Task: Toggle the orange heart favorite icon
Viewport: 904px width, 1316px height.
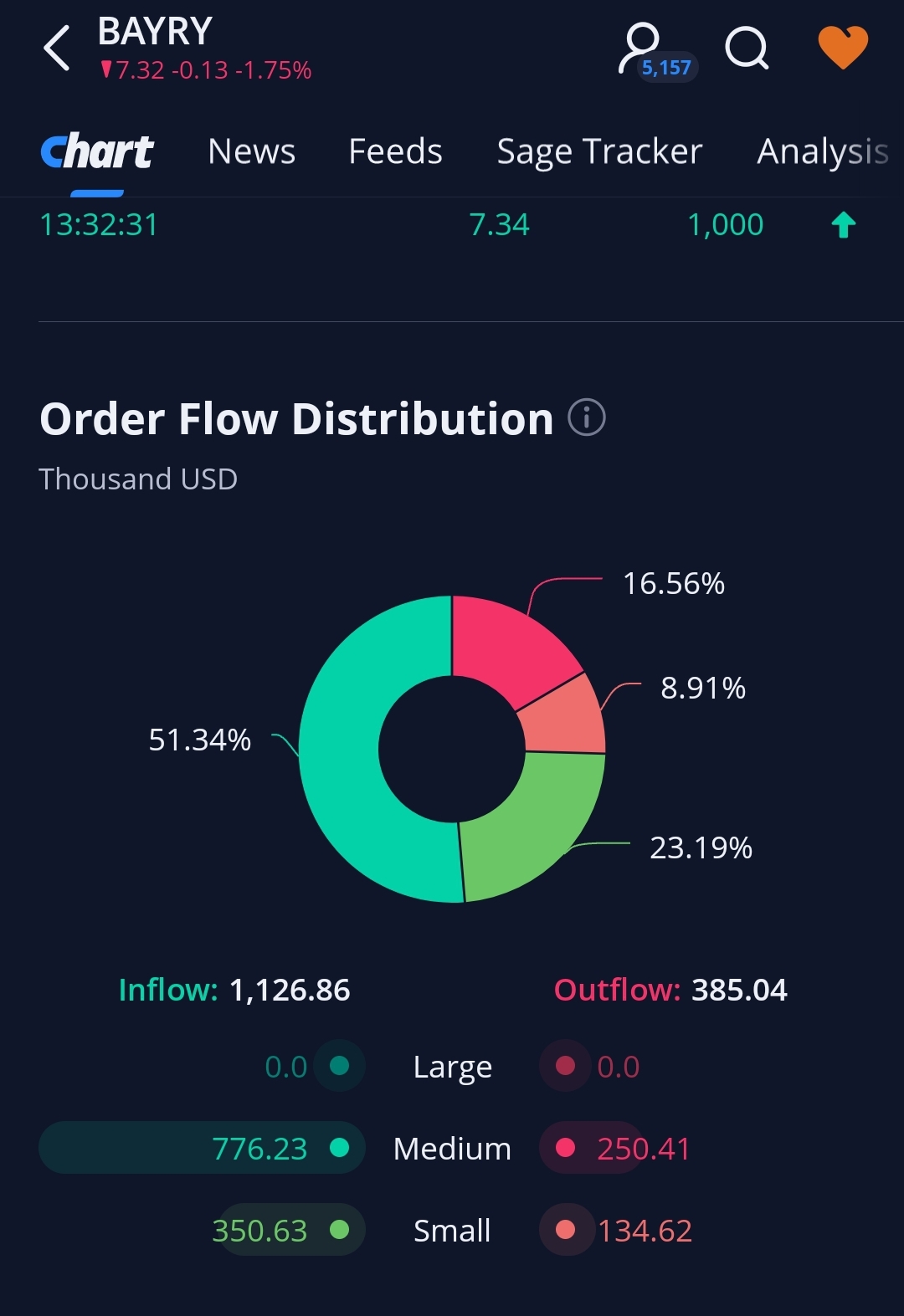Action: [x=843, y=47]
